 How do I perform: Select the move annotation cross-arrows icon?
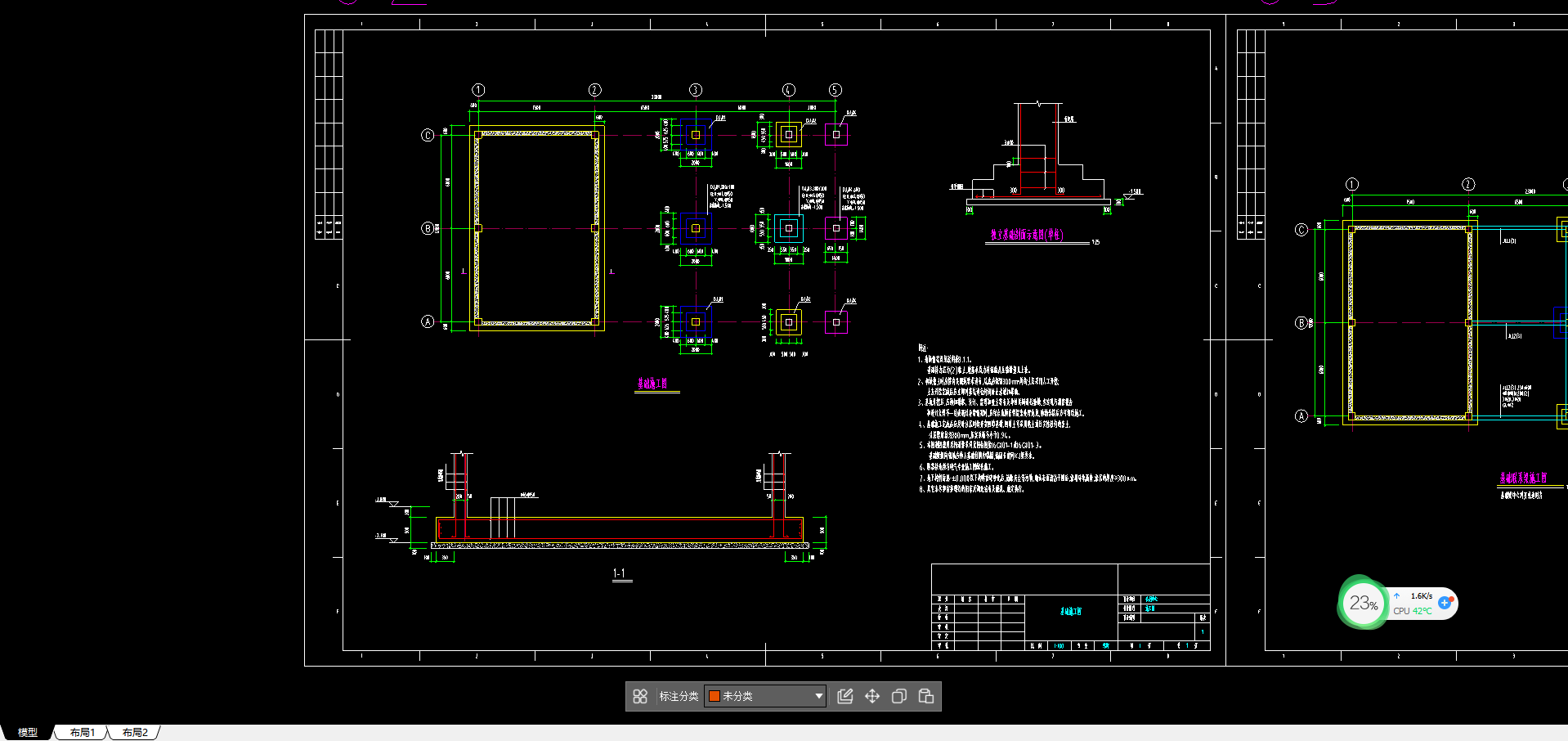point(872,696)
